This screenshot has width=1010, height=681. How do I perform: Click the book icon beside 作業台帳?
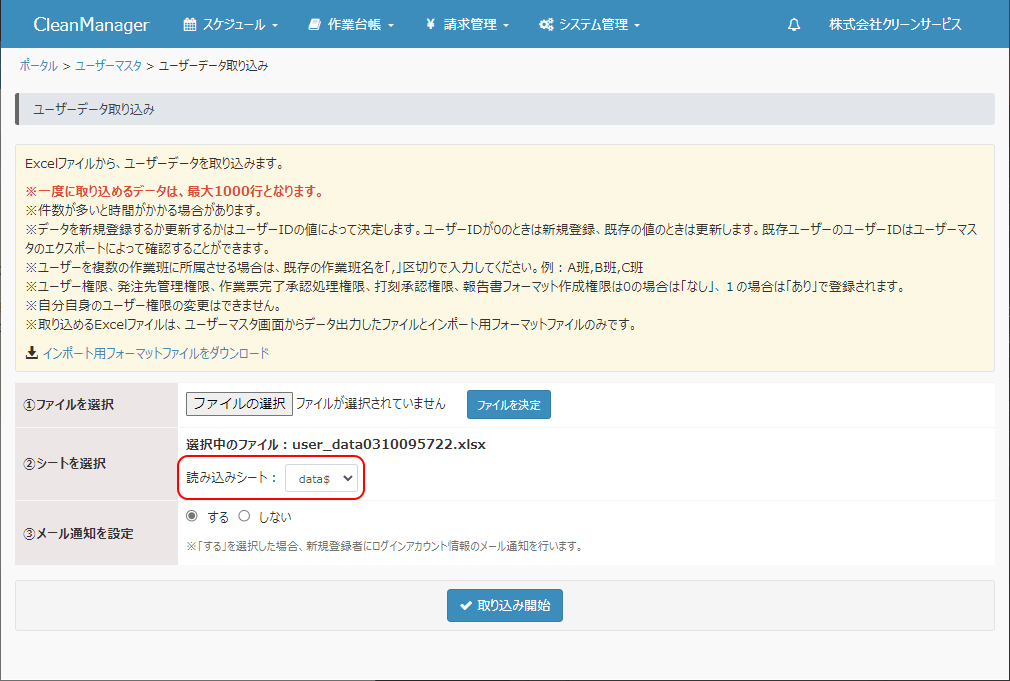click(x=315, y=25)
